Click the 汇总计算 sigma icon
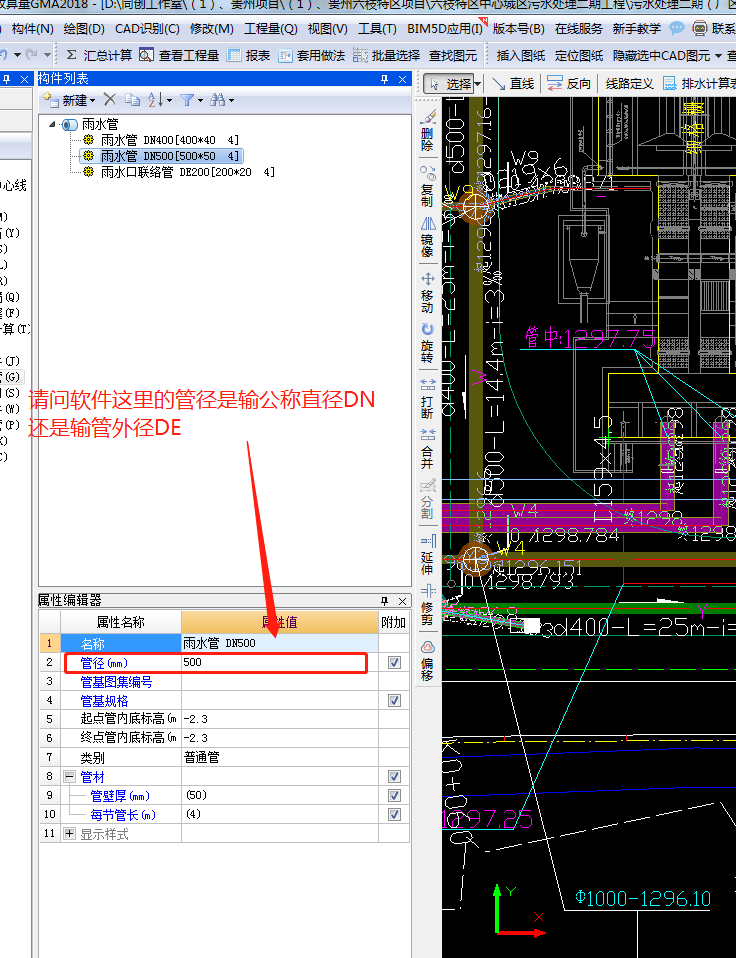Screen dimensions: 736x958 point(71,55)
